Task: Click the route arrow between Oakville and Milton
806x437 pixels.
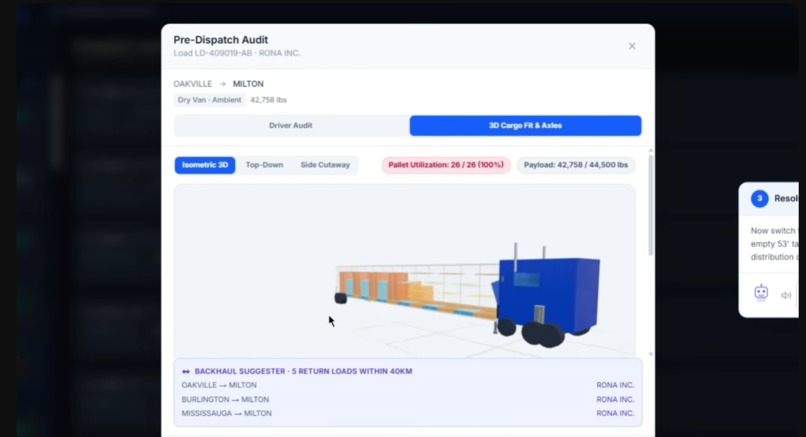Action: click(x=223, y=84)
